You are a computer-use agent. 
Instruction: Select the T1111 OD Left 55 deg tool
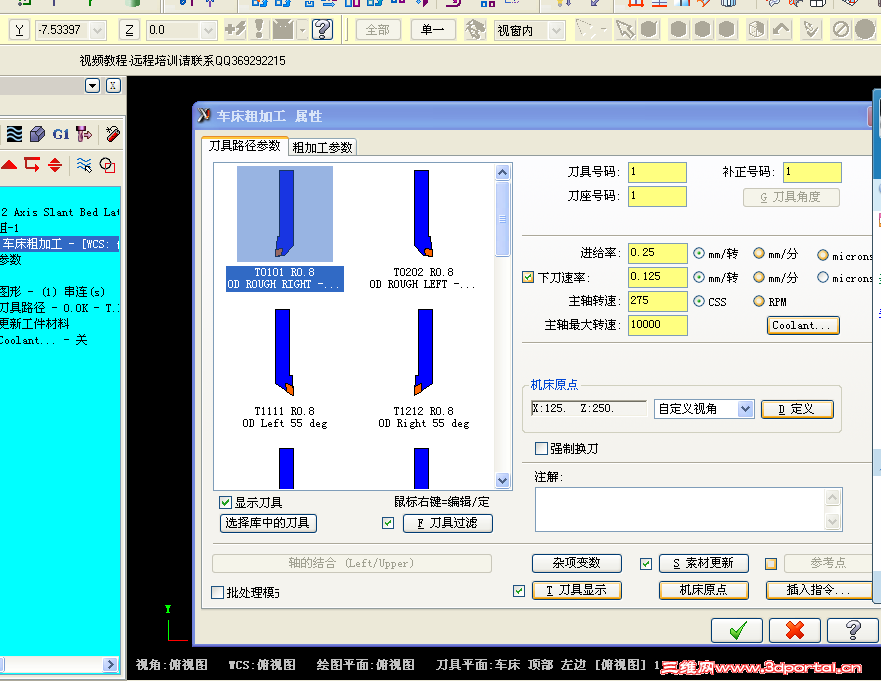pos(285,369)
